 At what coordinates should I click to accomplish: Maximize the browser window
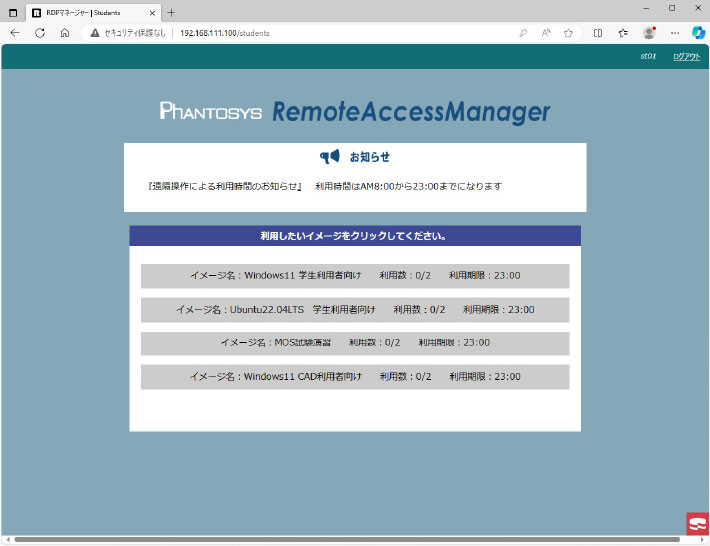point(672,8)
